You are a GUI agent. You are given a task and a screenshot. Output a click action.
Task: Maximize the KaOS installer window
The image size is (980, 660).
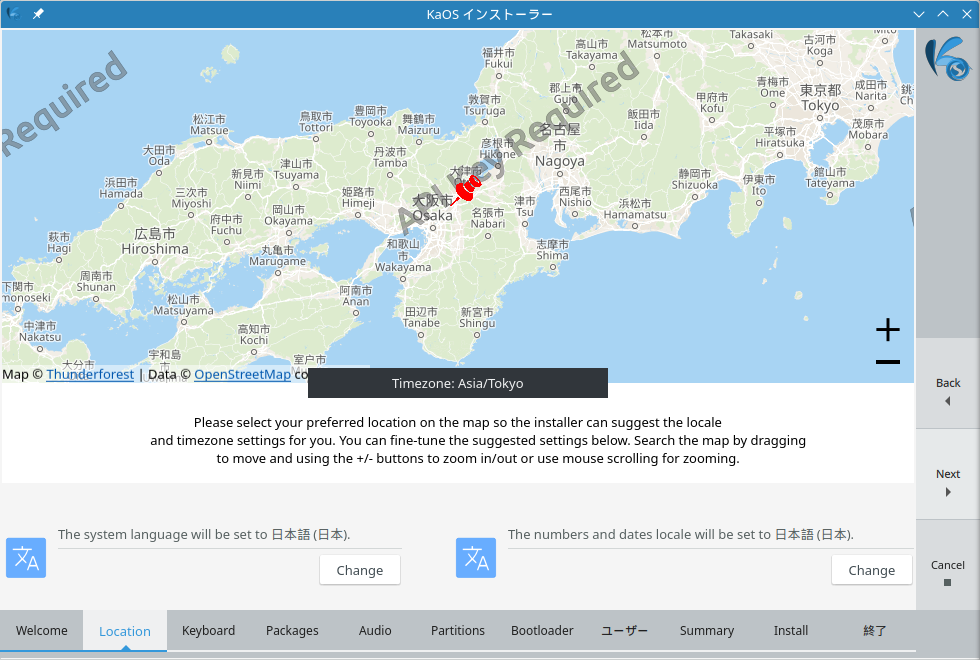[942, 14]
